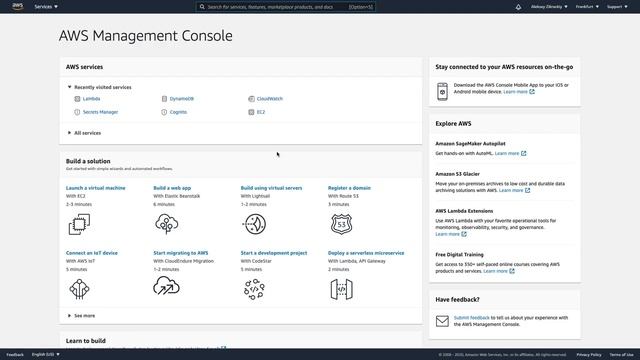
Task: Click the CloudWatch service icon
Action: [x=251, y=99]
